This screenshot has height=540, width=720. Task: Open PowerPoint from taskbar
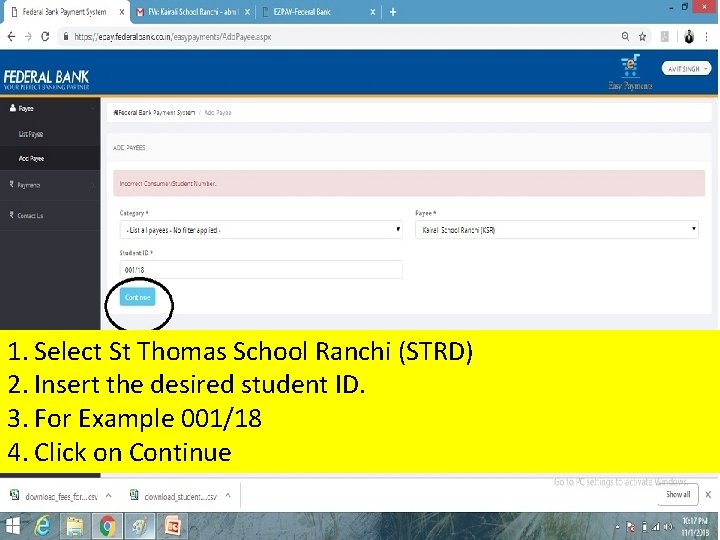[172, 526]
